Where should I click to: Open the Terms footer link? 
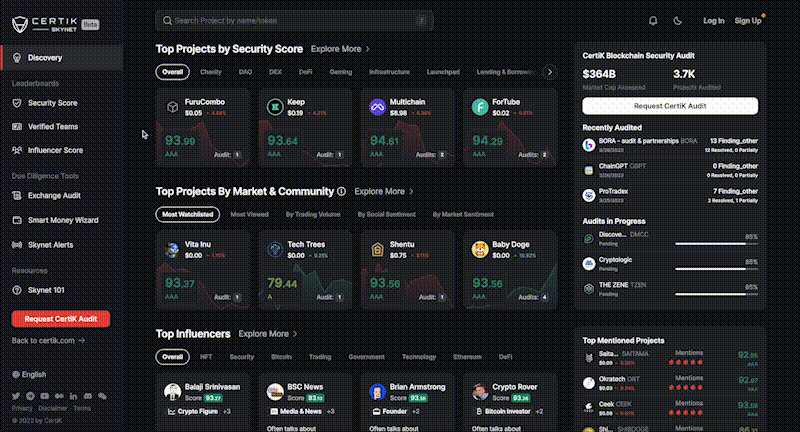click(x=82, y=409)
